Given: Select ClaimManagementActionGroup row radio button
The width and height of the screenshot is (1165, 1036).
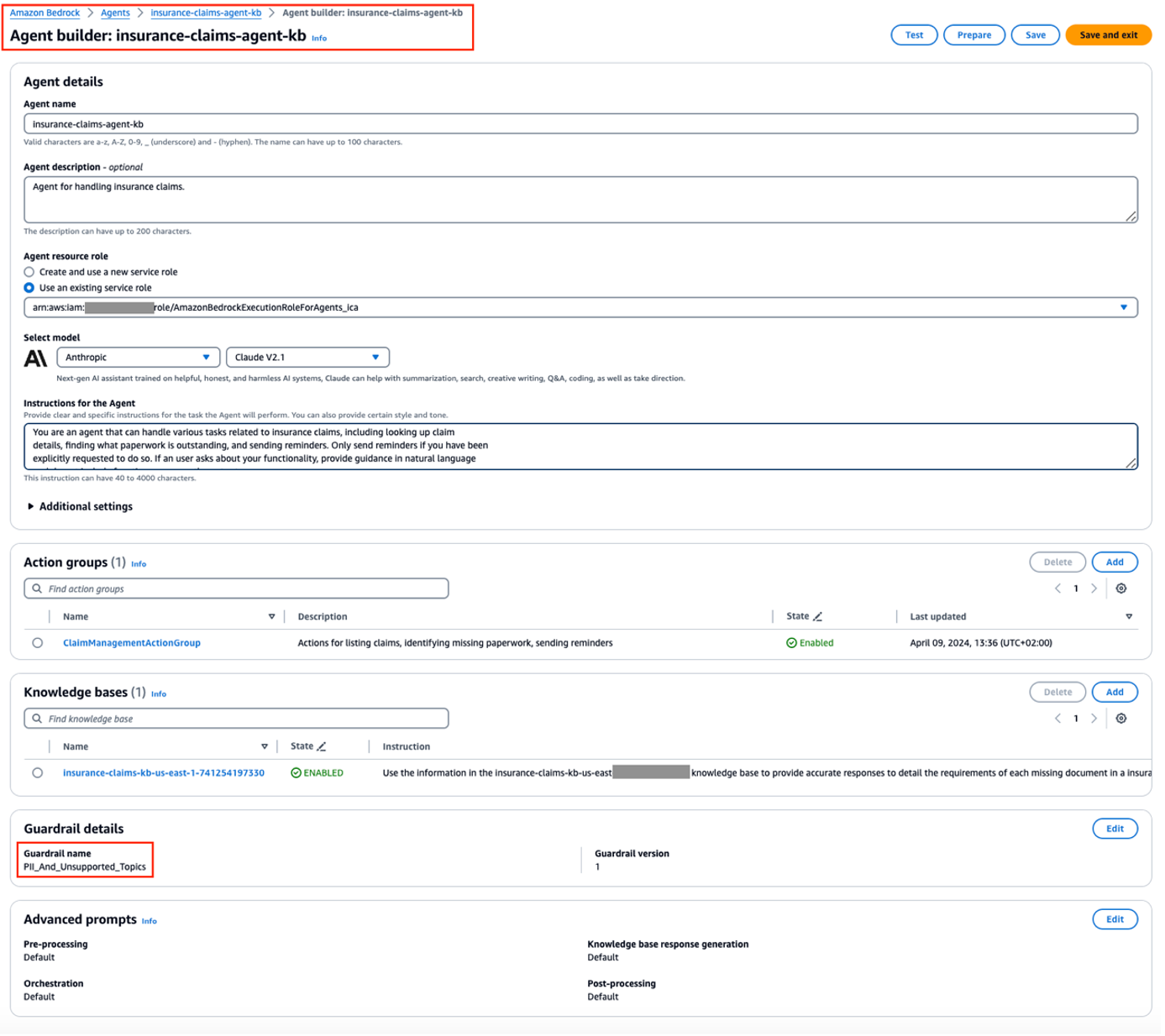Looking at the screenshot, I should point(38,643).
